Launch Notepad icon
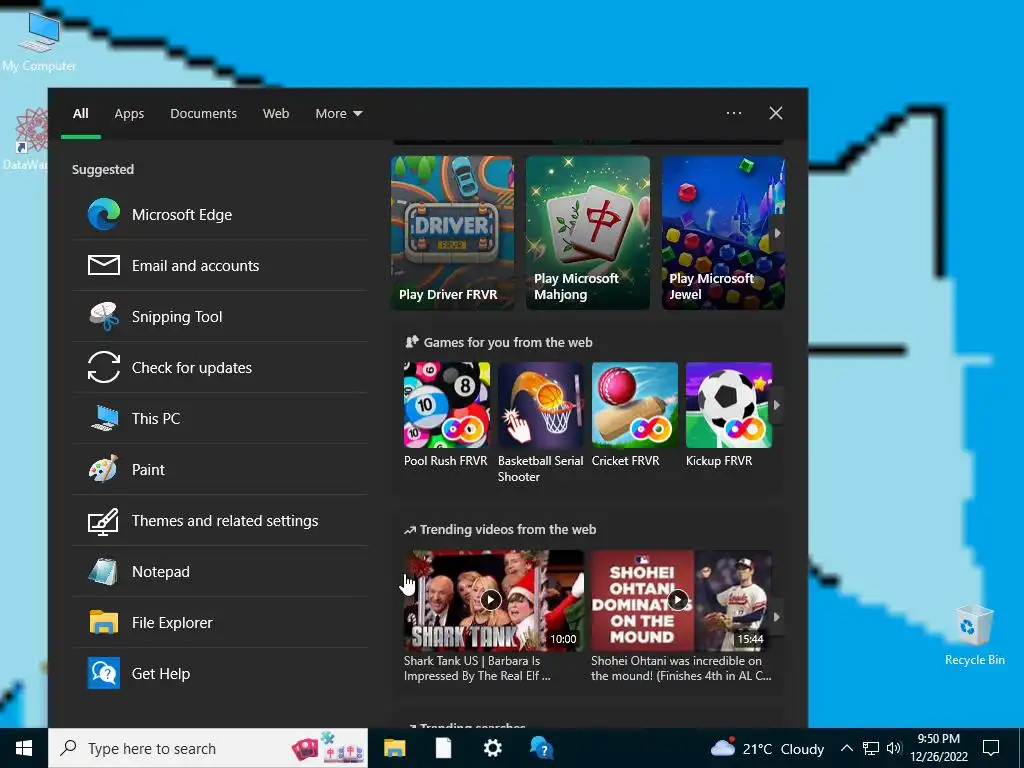Image resolution: width=1024 pixels, height=768 pixels. [104, 571]
